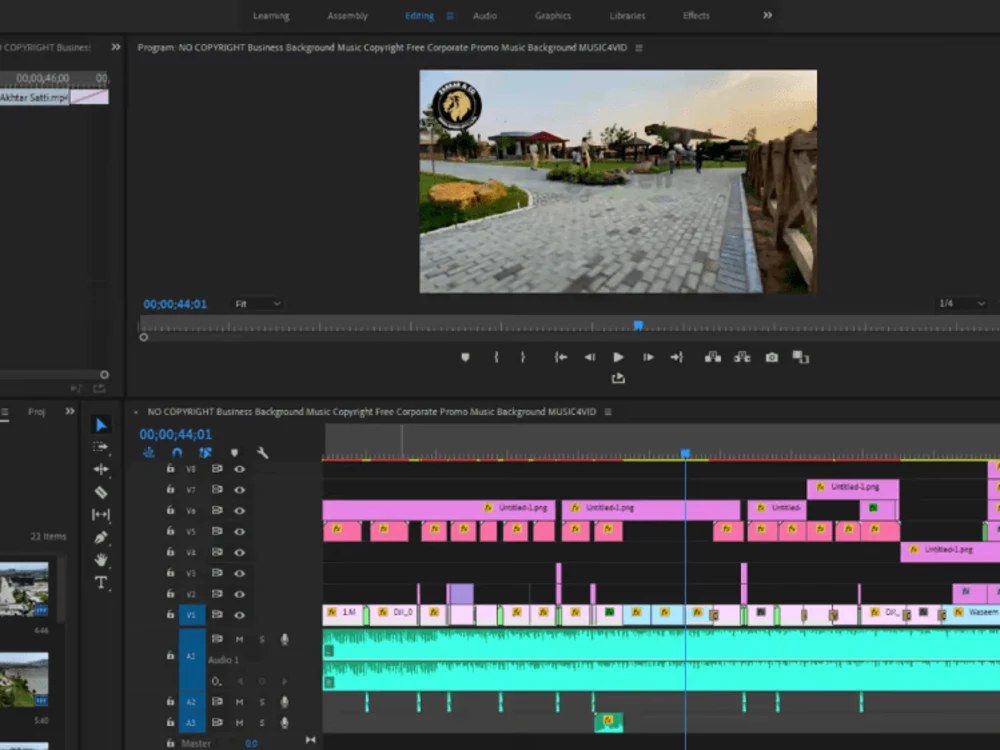Image resolution: width=1000 pixels, height=750 pixels.
Task: Enable voice-over record on A1
Action: point(284,639)
